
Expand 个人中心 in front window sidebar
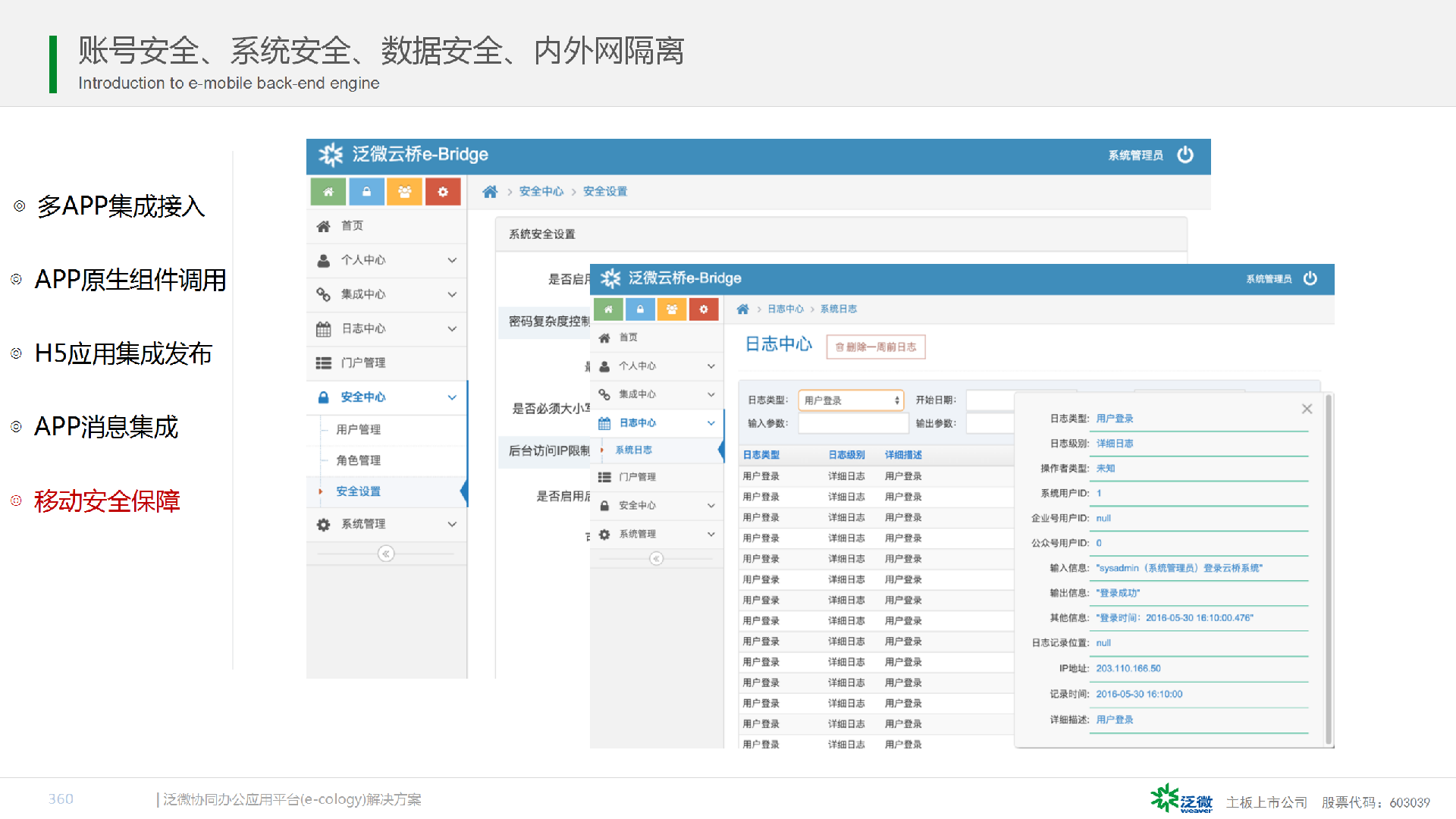click(x=657, y=366)
